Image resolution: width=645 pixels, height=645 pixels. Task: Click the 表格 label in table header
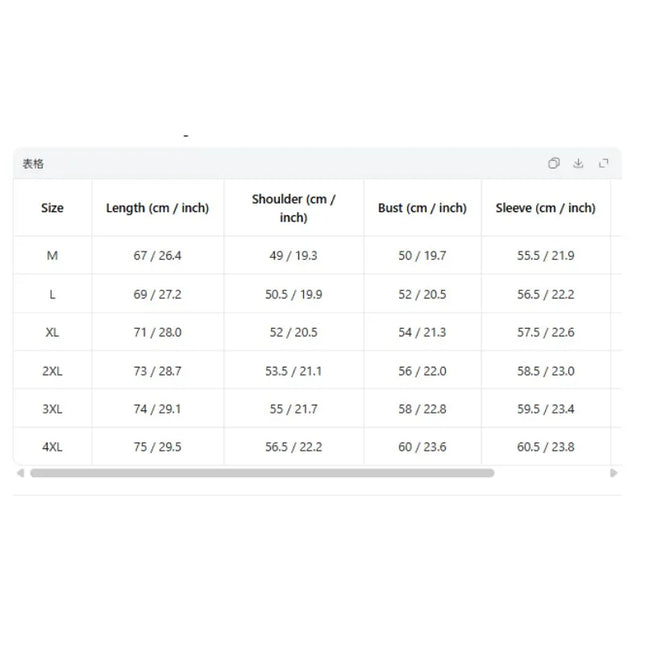(x=33, y=164)
